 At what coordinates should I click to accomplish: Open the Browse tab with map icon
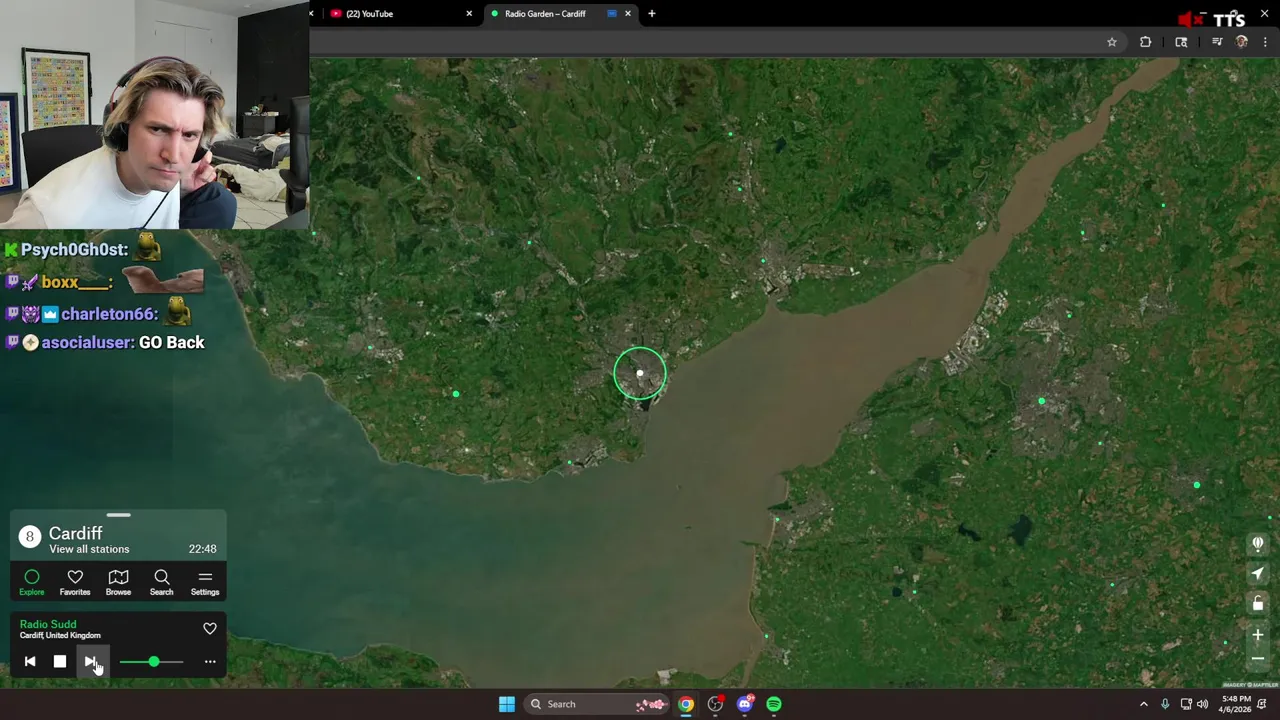click(x=118, y=582)
